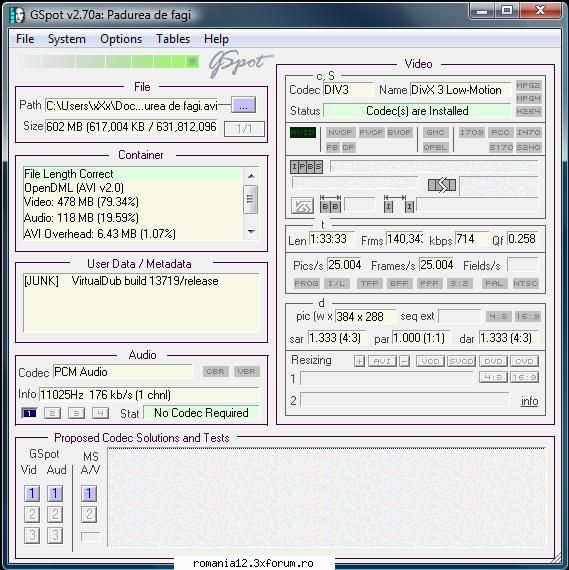The image size is (569, 570).
Task: Expand Container list with down arrow
Action: coord(251,231)
